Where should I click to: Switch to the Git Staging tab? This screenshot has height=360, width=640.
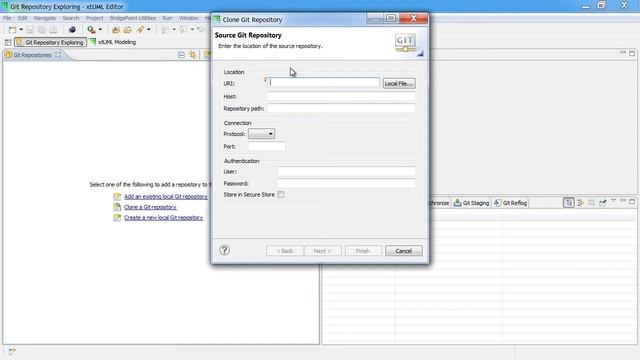pyautogui.click(x=471, y=203)
